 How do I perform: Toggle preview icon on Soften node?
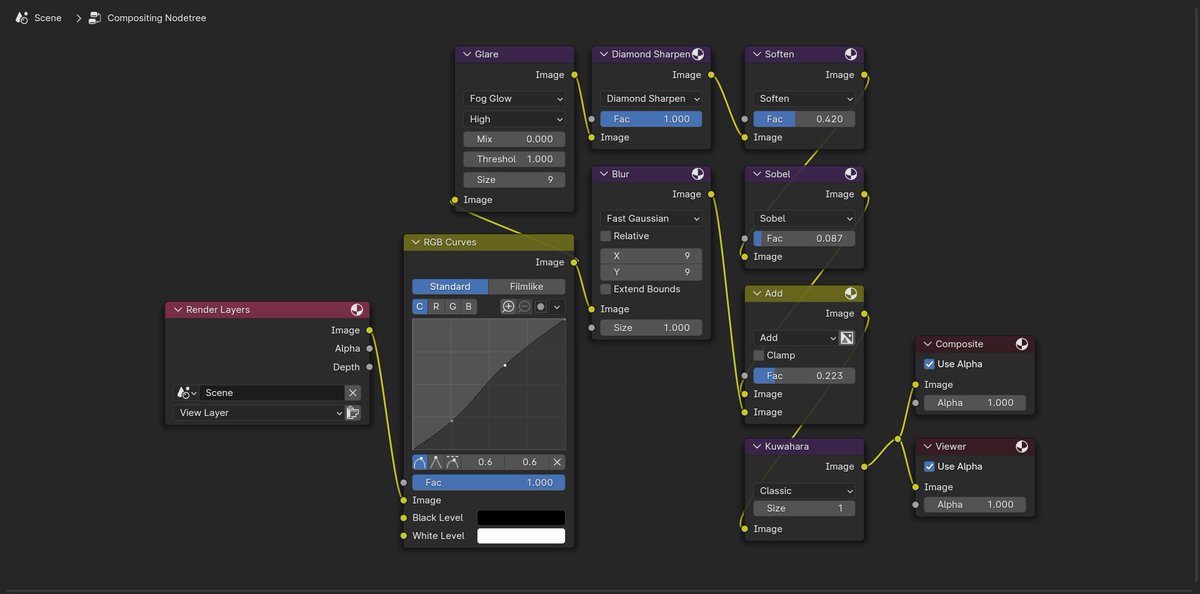pos(851,55)
